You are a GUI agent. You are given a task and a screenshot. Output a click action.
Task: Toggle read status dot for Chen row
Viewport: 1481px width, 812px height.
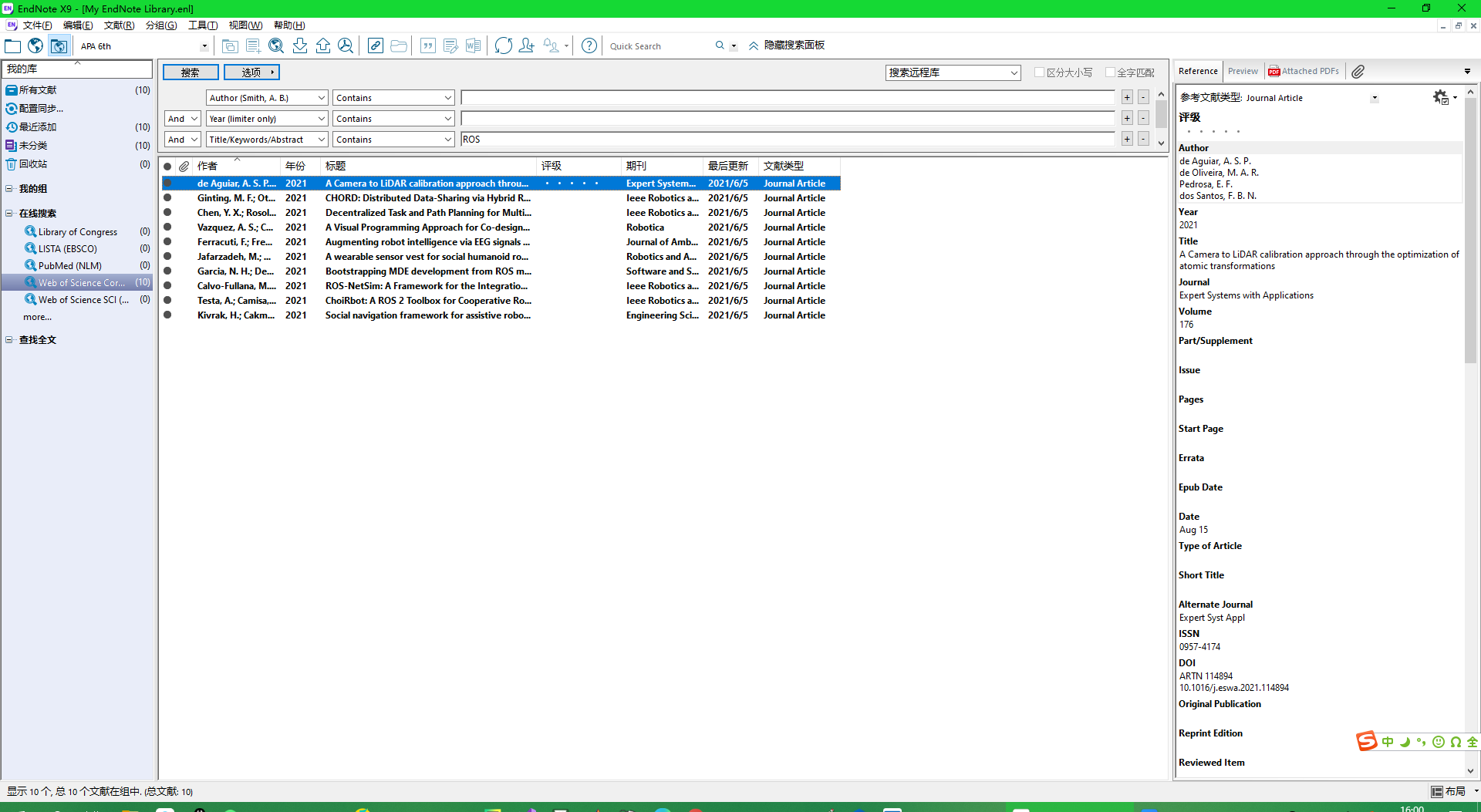point(167,213)
